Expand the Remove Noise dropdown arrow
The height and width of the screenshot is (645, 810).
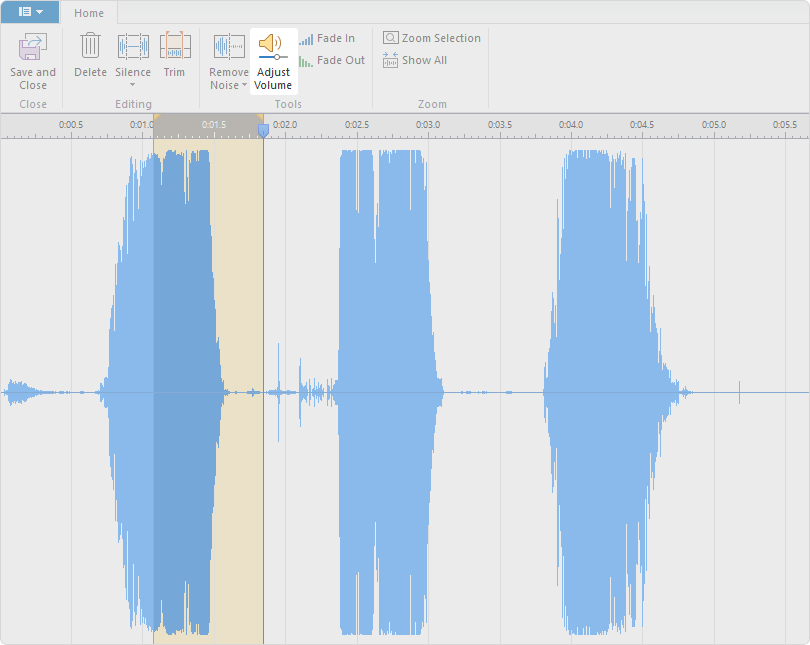point(244,86)
